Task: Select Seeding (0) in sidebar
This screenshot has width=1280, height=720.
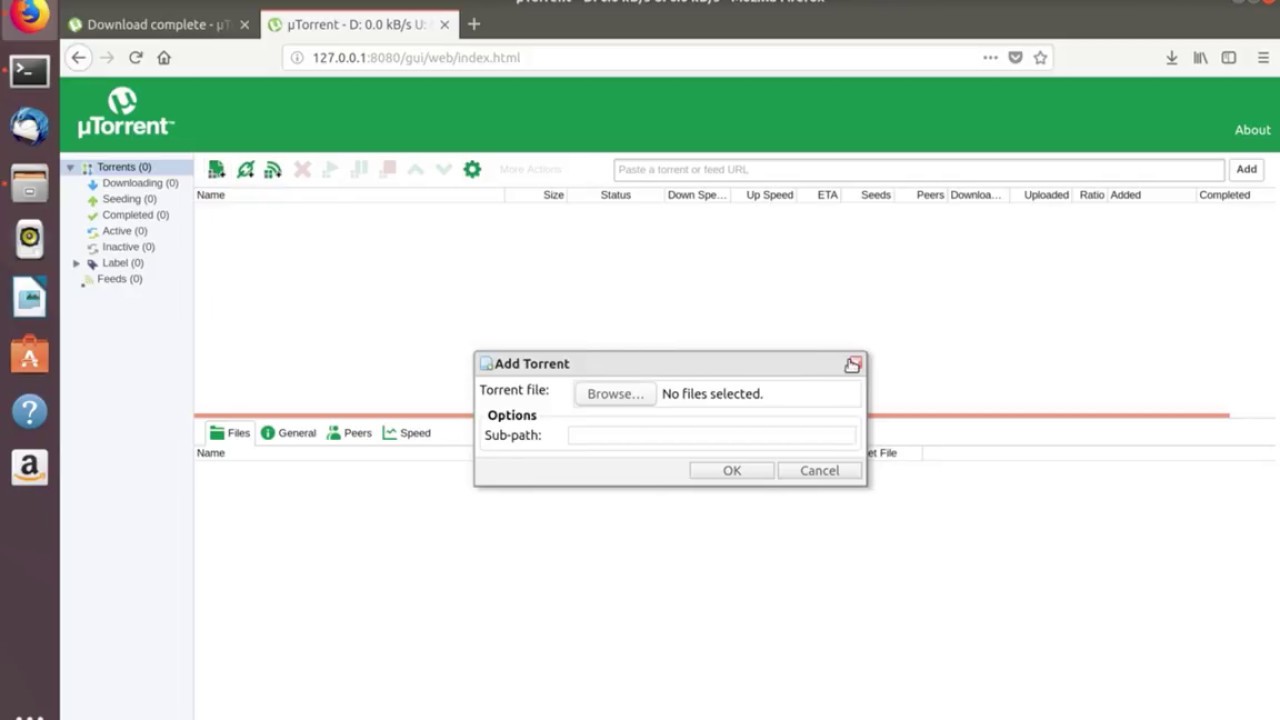Action: click(129, 199)
